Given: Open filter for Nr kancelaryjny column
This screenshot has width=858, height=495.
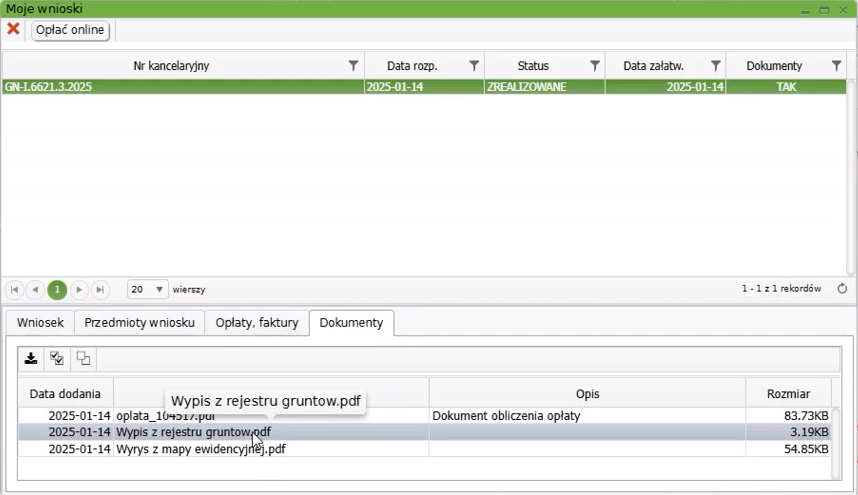Looking at the screenshot, I should 353,66.
